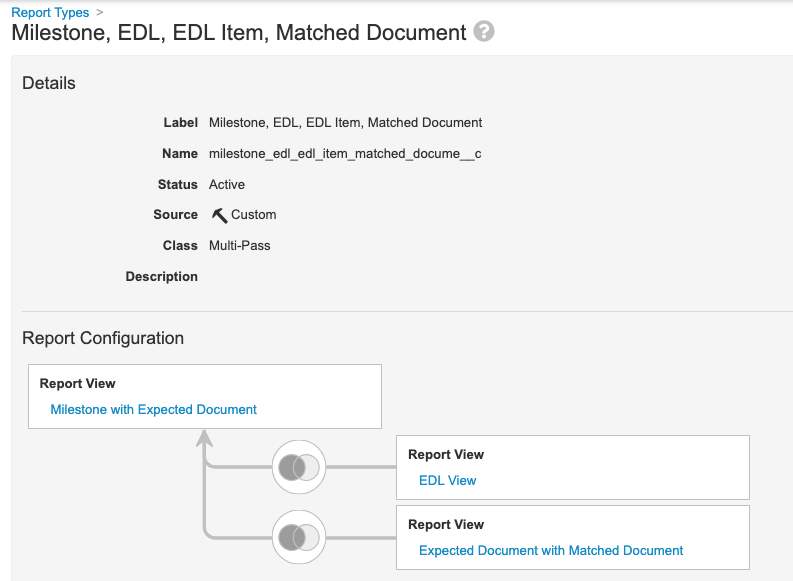Click the Report View heading above Milestone link
This screenshot has width=793, height=581.
(x=78, y=384)
